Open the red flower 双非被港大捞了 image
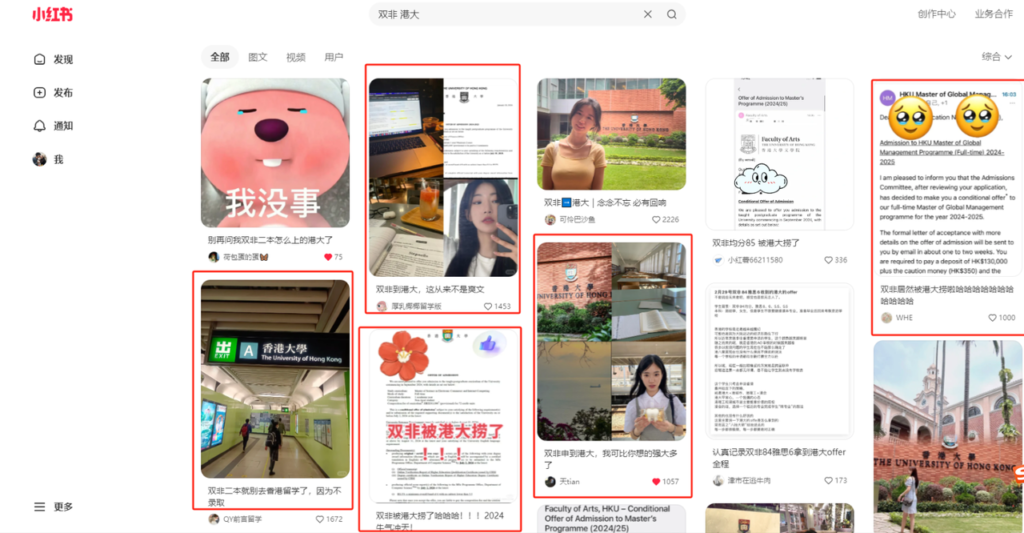 click(443, 416)
